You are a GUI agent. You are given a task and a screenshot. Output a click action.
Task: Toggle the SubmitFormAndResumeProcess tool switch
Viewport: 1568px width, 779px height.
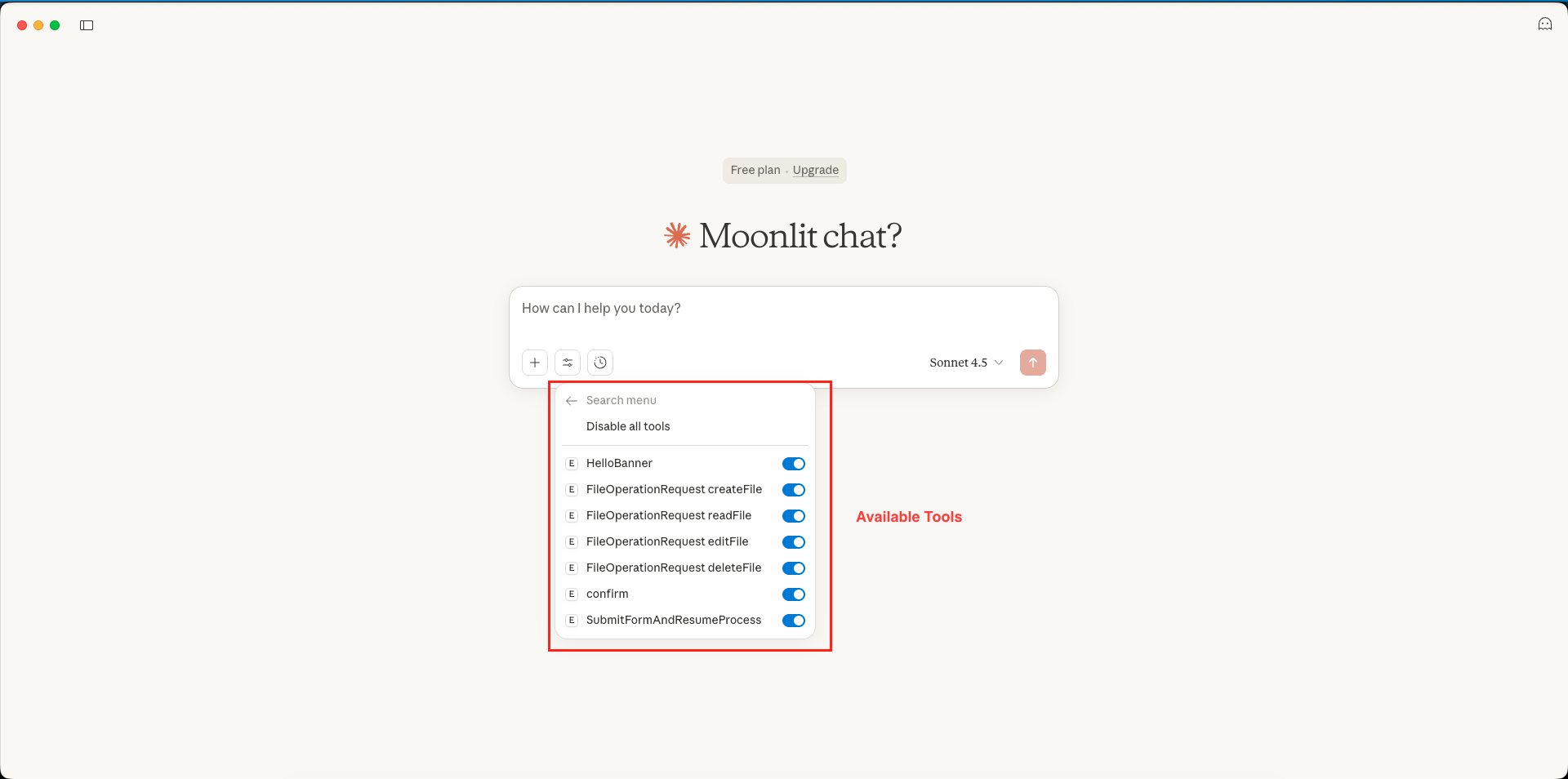793,621
